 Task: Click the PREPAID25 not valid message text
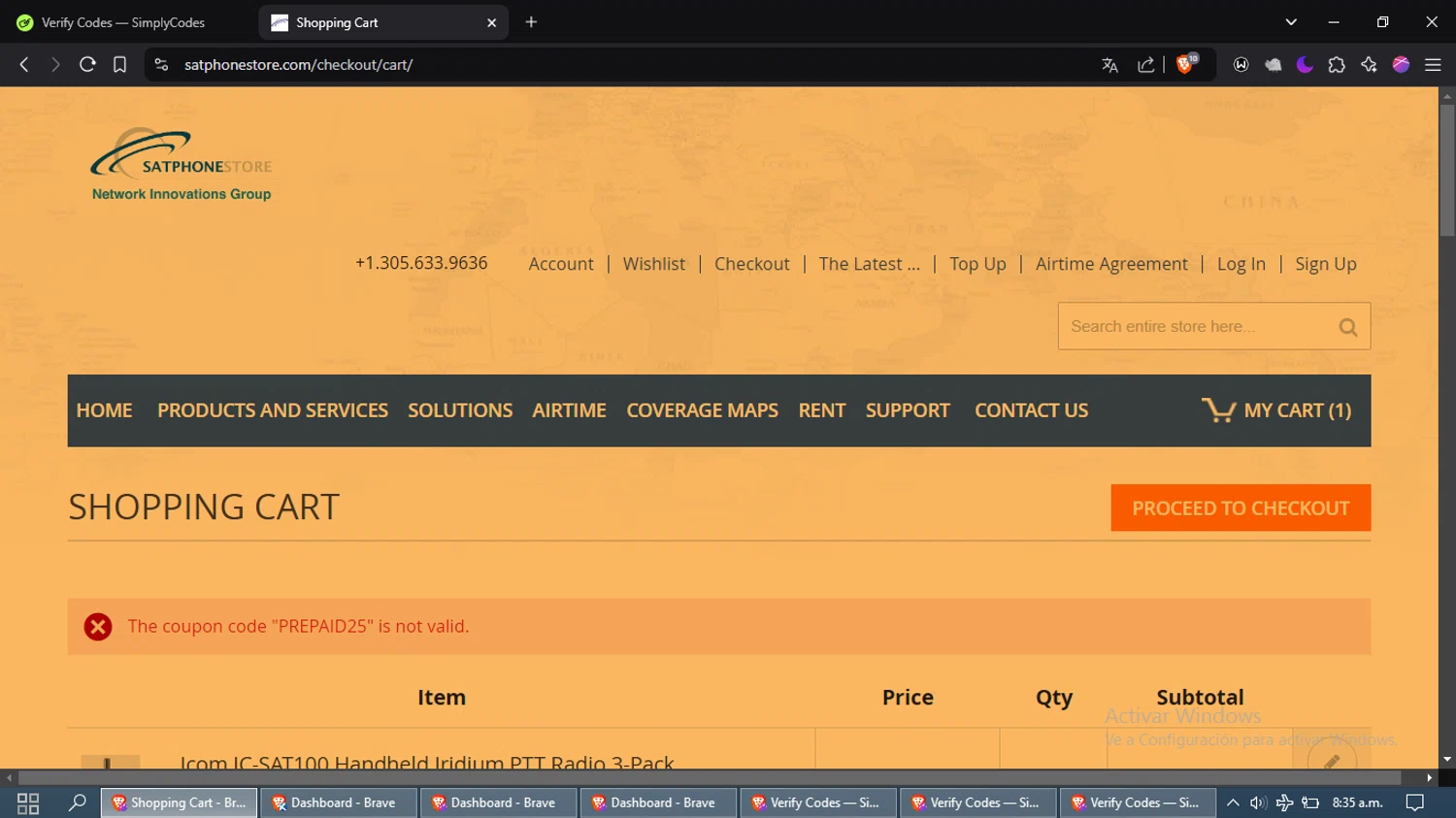click(299, 627)
